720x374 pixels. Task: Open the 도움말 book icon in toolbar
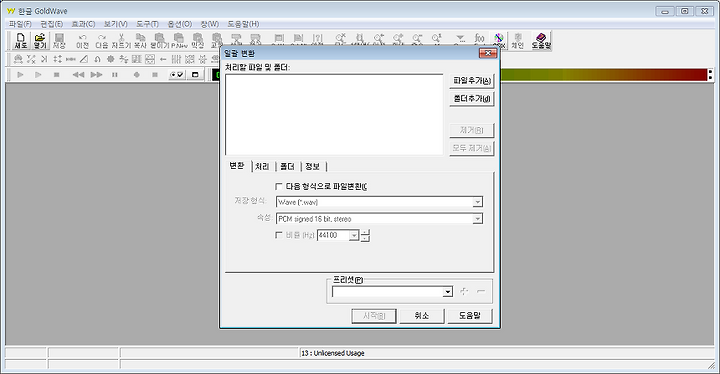point(541,40)
